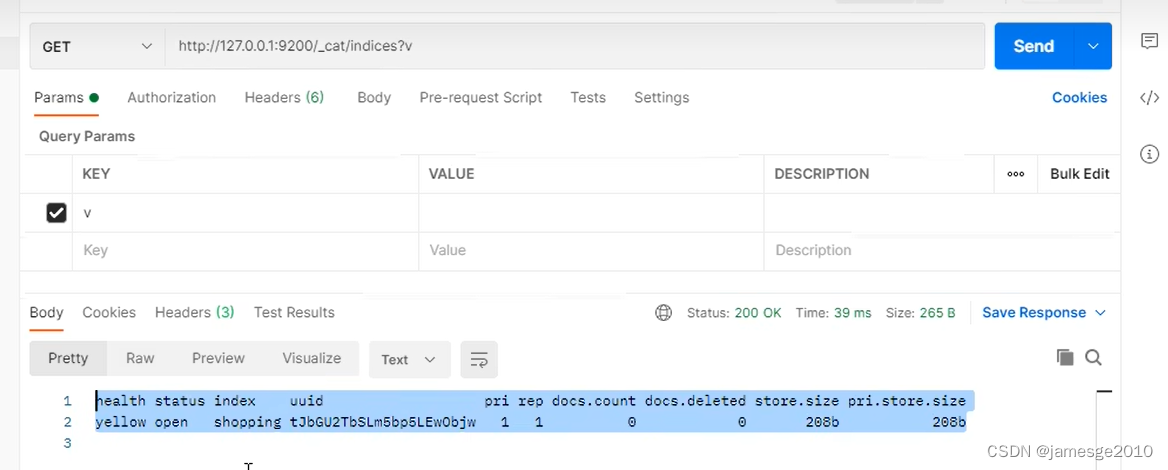Image resolution: width=1168 pixels, height=470 pixels.
Task: Open the Cookies link
Action: (x=1079, y=98)
